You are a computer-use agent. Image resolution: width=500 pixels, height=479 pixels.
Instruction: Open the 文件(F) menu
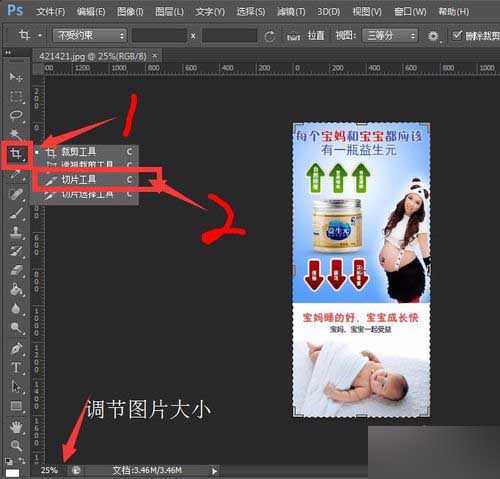point(50,12)
